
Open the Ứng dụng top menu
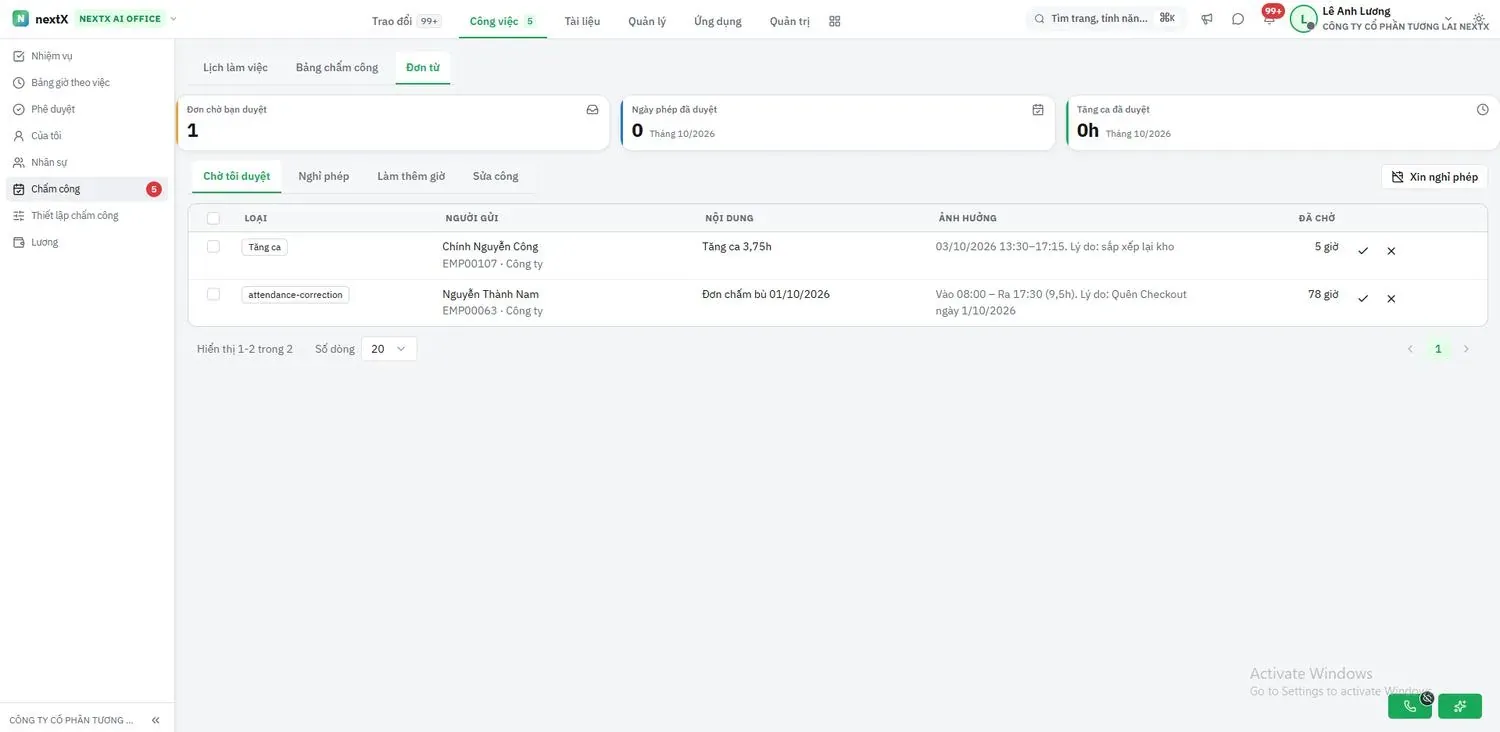pyautogui.click(x=718, y=21)
